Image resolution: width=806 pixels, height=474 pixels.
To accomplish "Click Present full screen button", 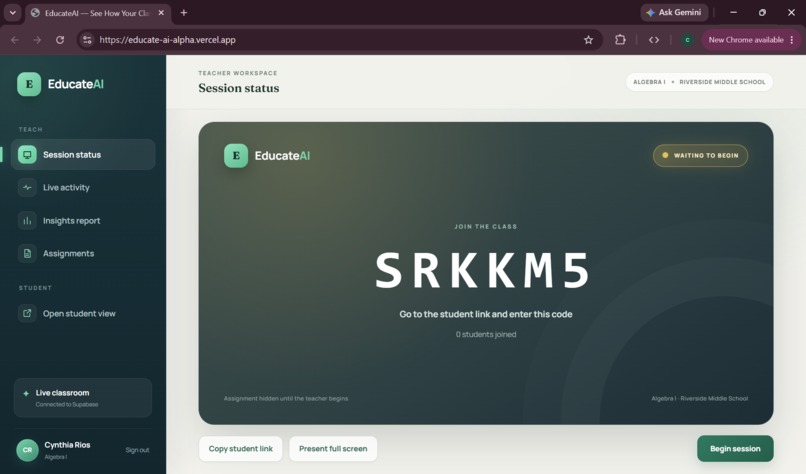I will (333, 449).
